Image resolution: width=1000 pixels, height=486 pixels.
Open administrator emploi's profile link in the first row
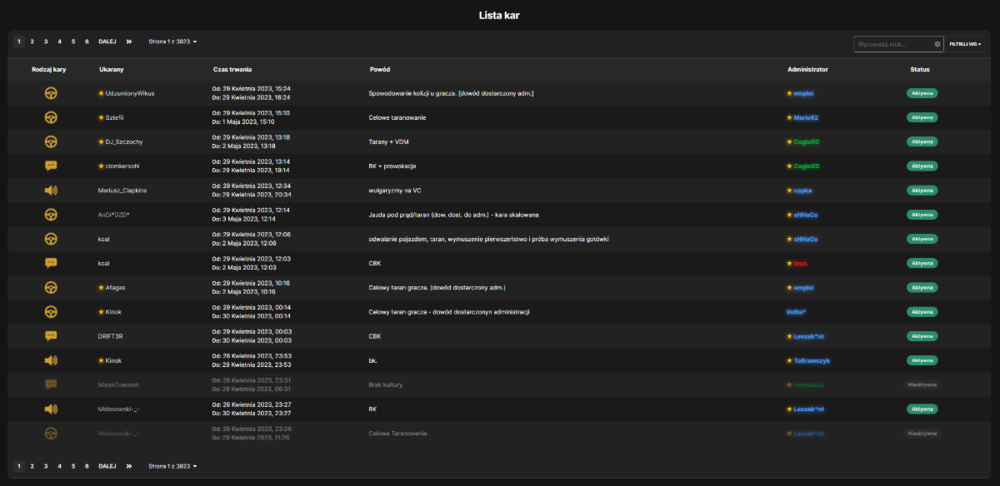click(804, 93)
